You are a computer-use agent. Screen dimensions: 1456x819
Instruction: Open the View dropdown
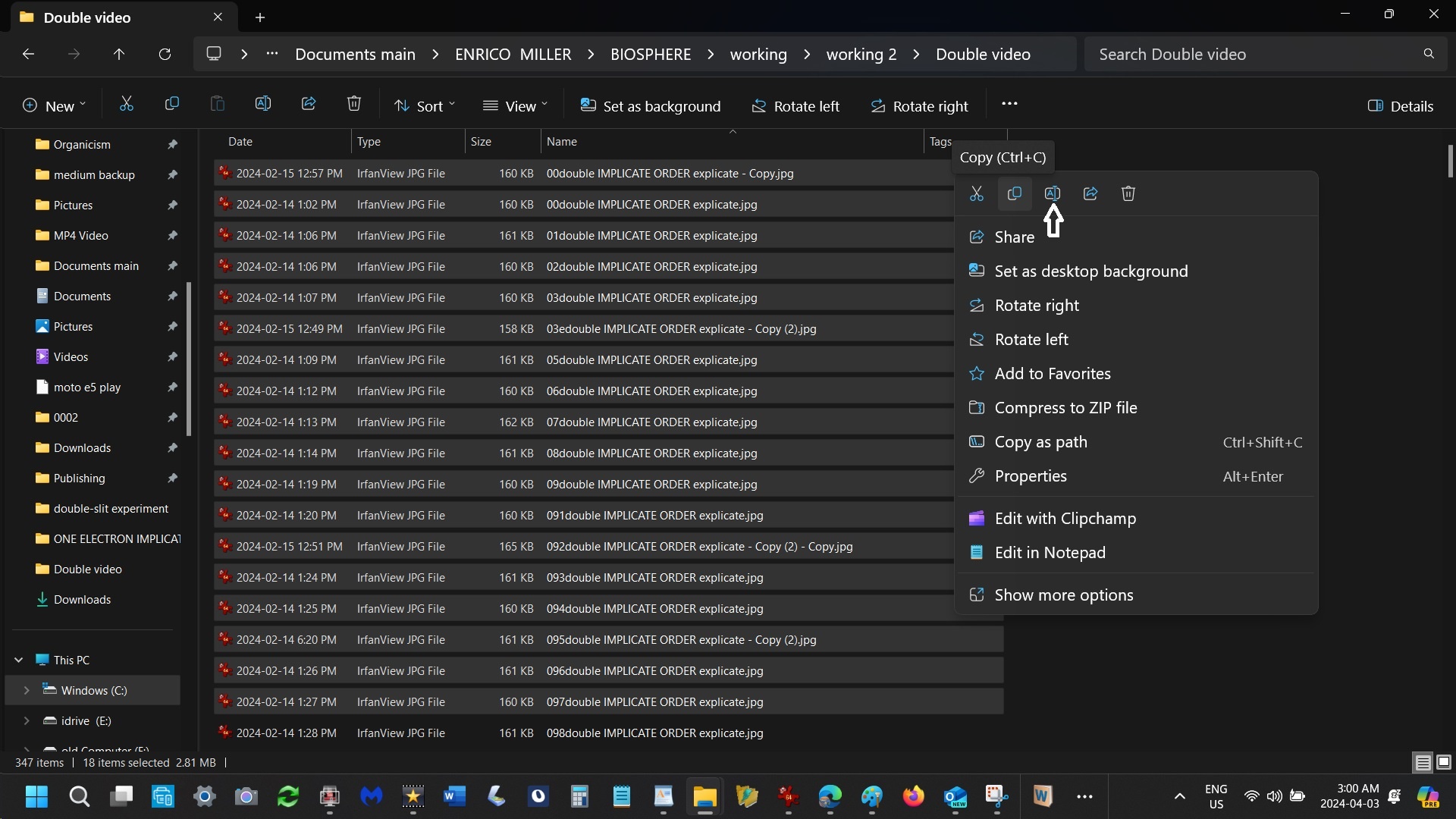(518, 105)
